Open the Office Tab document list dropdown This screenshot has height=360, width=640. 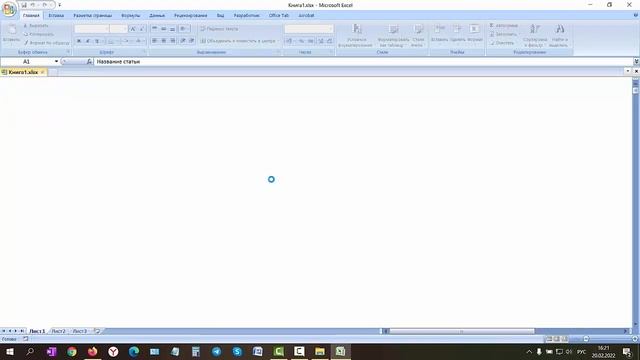click(x=628, y=71)
